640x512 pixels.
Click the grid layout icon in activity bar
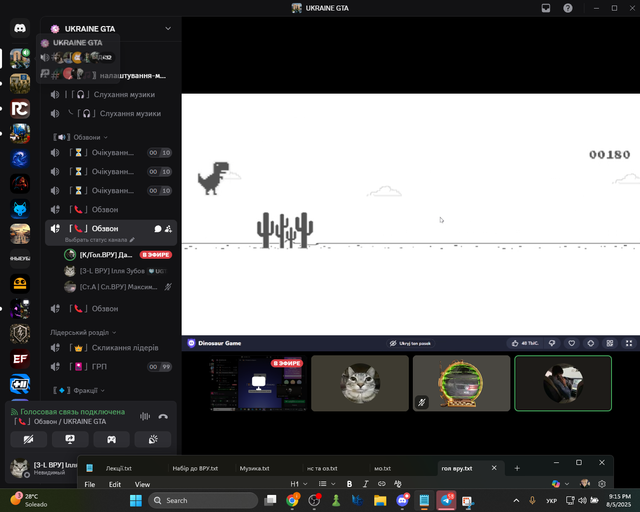(x=610, y=343)
